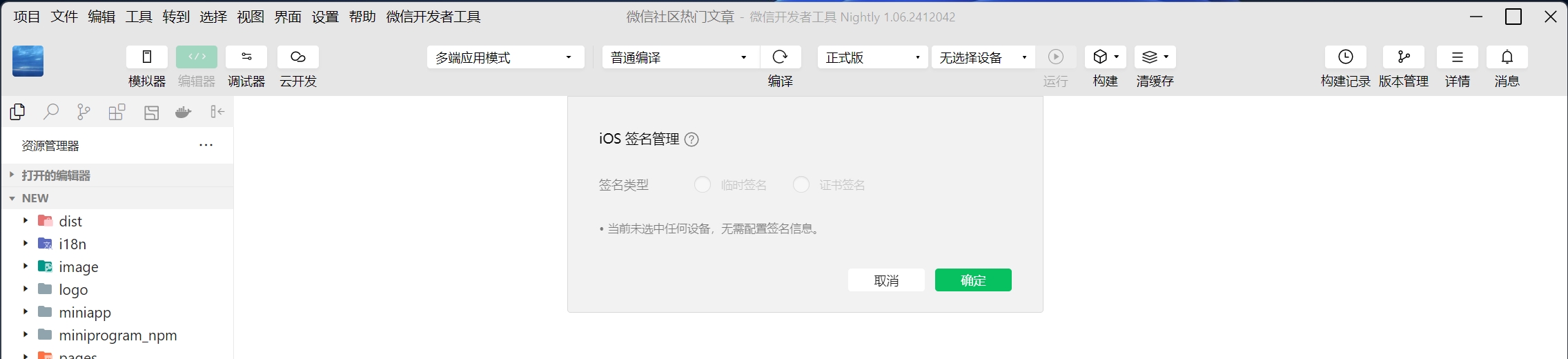The image size is (1568, 359).
Task: Click the clear cache (清缓存) layers icon
Action: click(1150, 57)
